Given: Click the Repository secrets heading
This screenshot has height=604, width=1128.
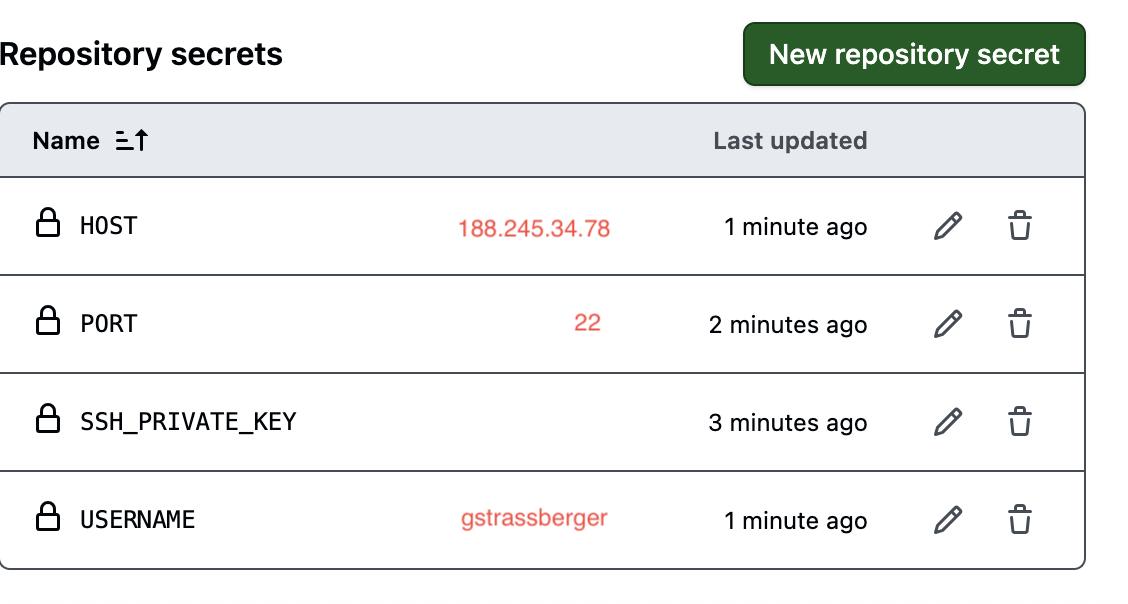Looking at the screenshot, I should tap(140, 54).
